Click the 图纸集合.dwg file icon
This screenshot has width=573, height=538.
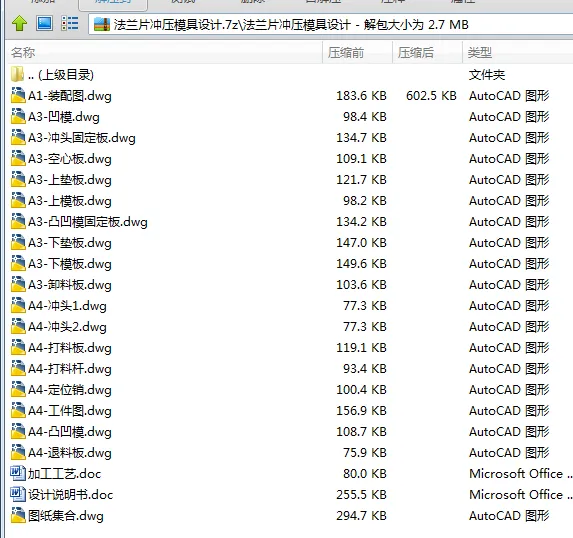[18, 515]
